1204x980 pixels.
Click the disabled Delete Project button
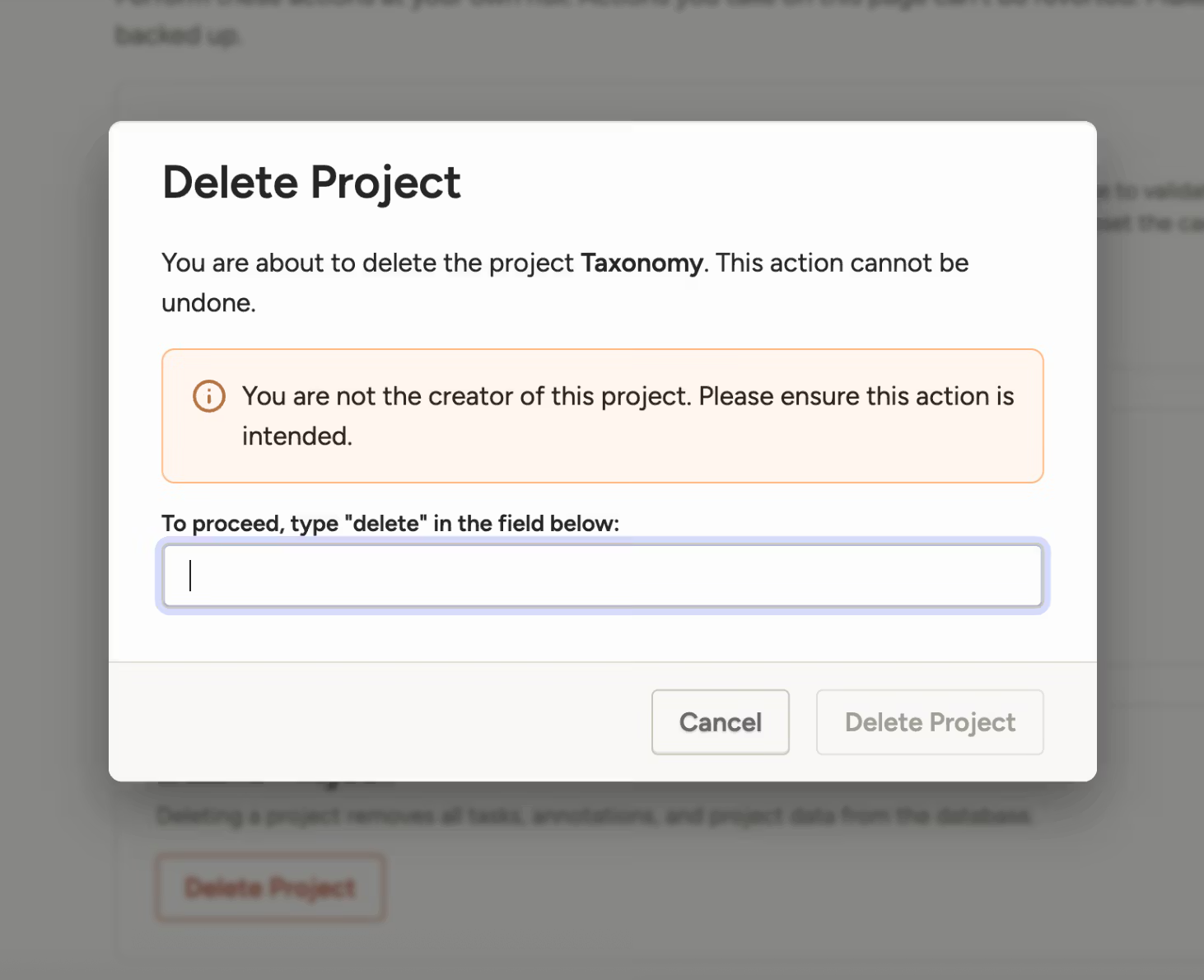[929, 722]
